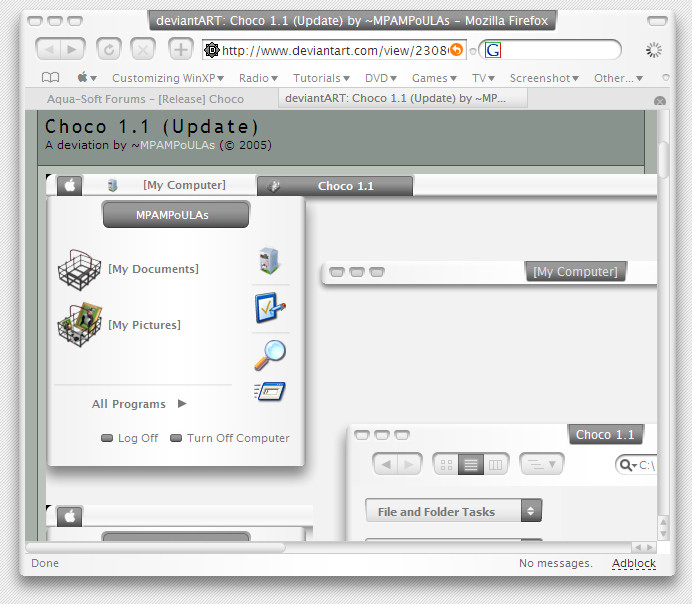
Task: Click the small Firefox icon on Choco 1.1 taskbar item
Action: pos(274,186)
